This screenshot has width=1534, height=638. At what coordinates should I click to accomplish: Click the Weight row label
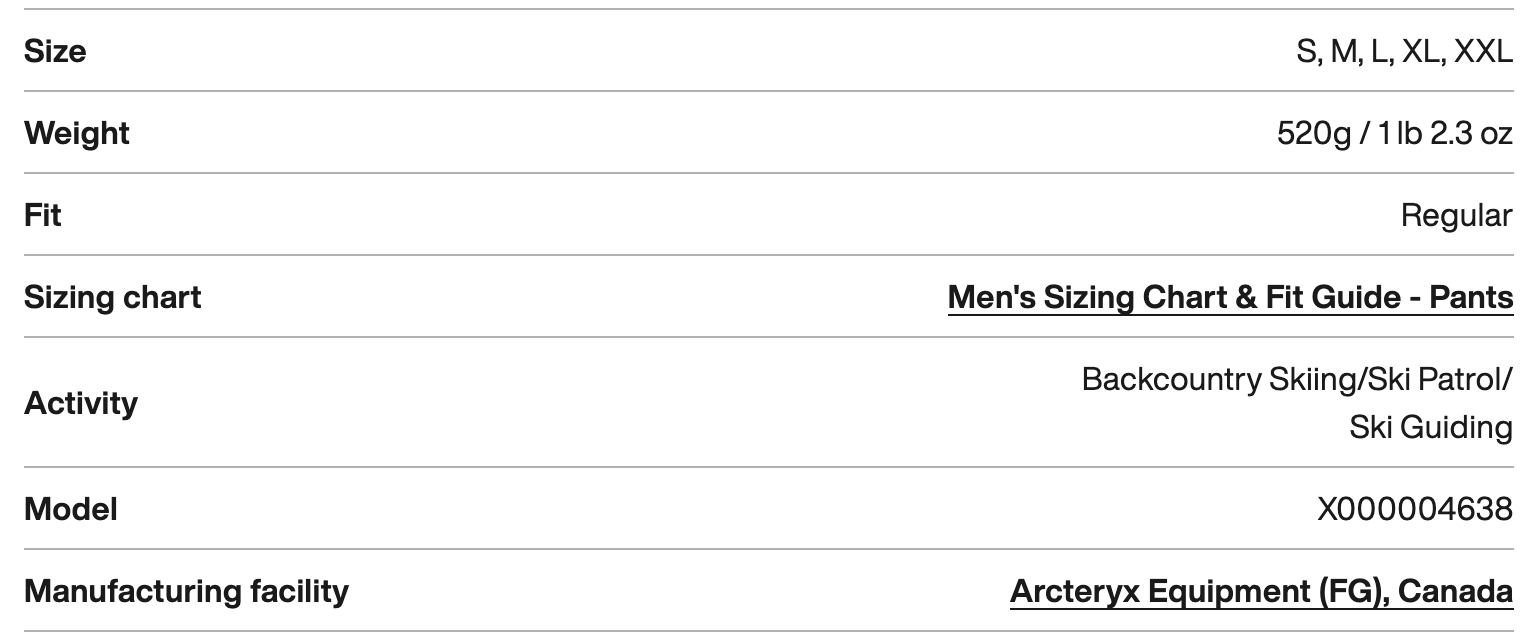point(77,133)
